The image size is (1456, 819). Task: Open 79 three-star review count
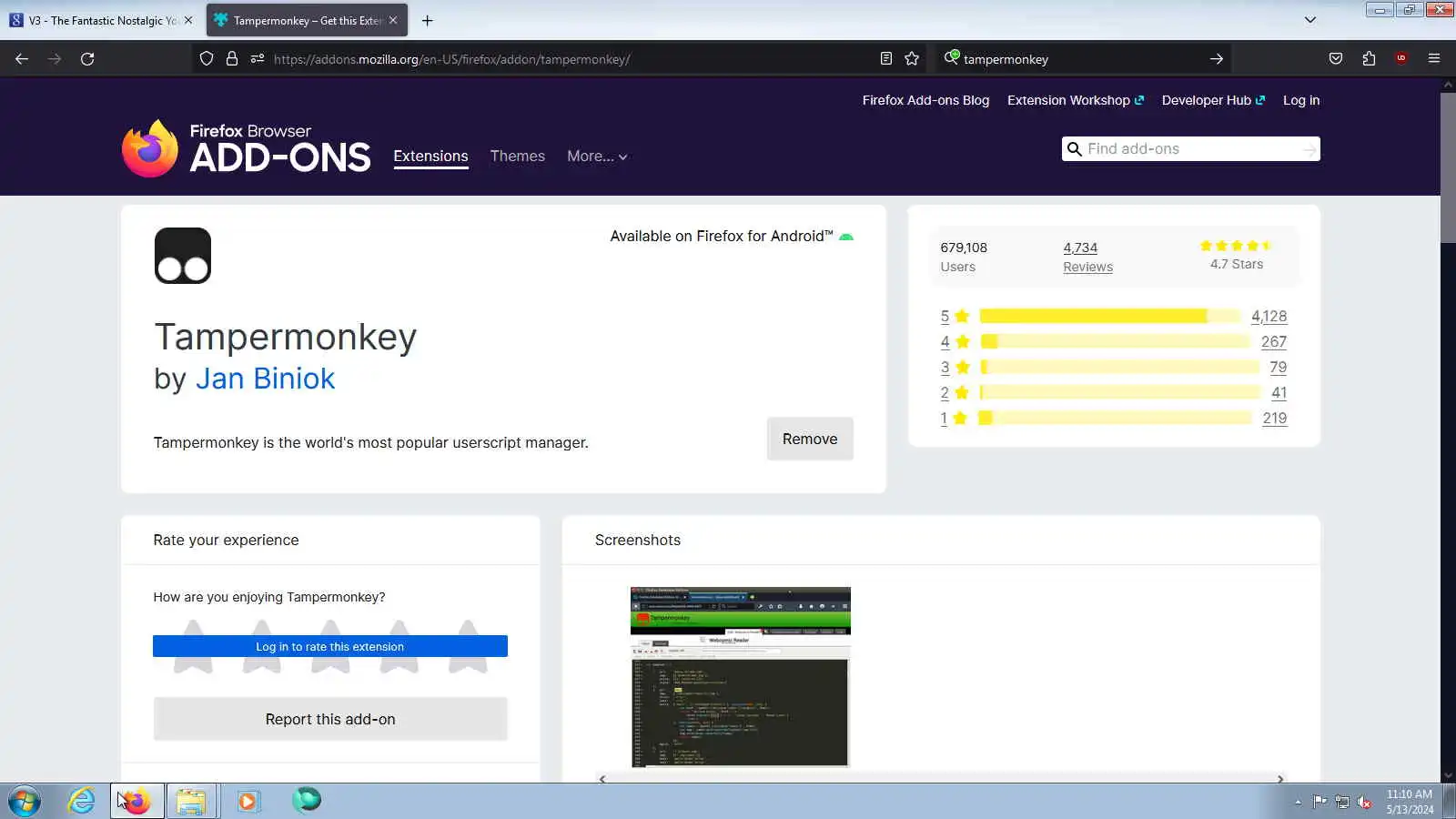[x=1279, y=368]
